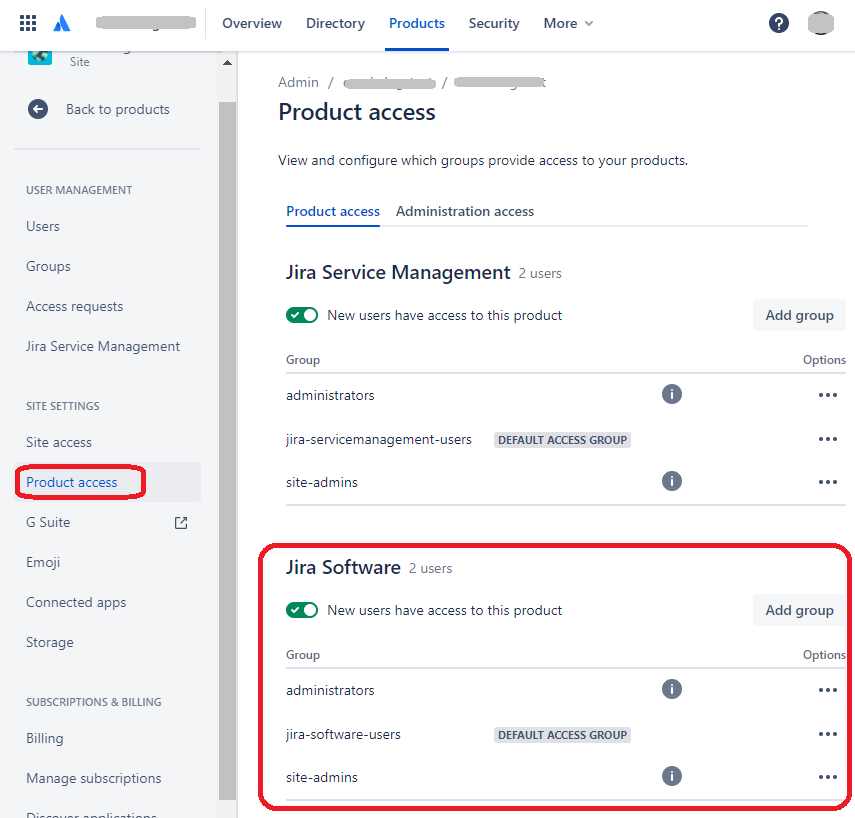
Task: Open Storage settings
Action: pos(50,642)
